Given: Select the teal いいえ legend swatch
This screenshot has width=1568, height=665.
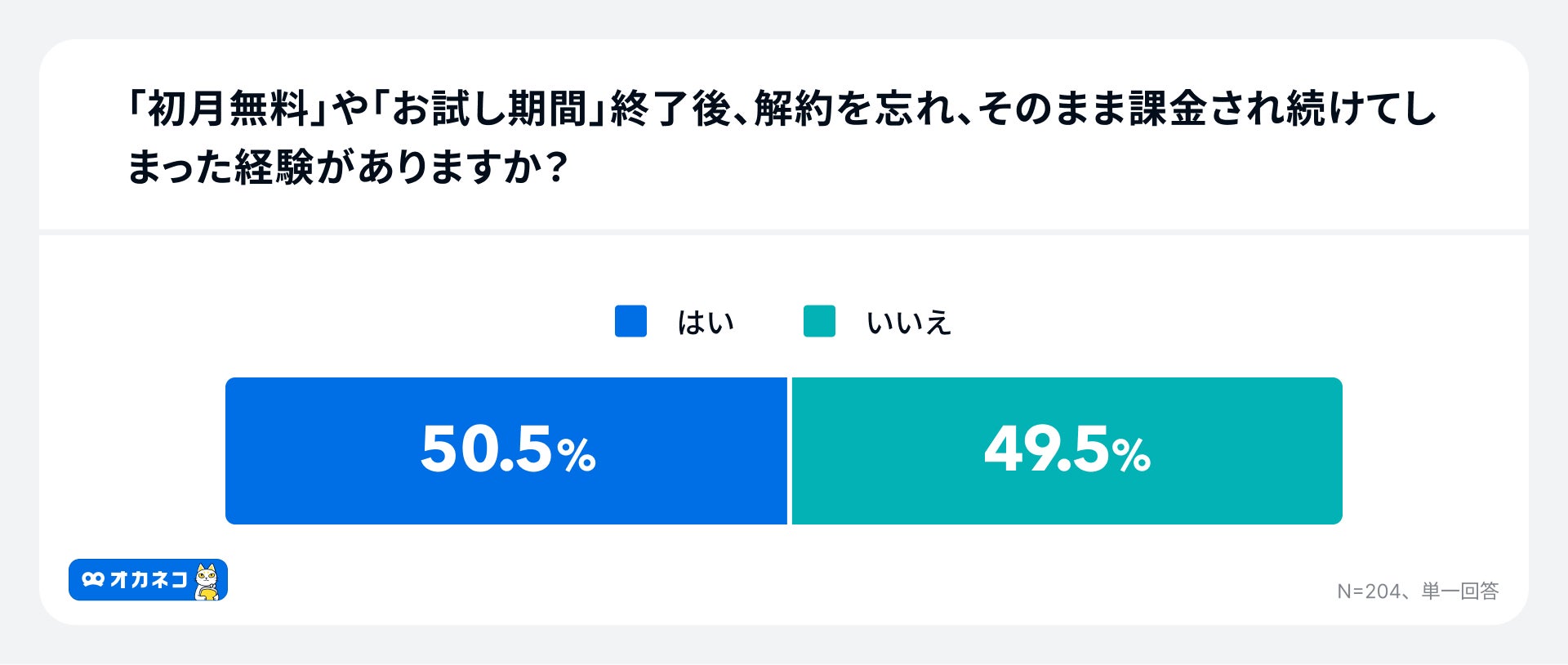Looking at the screenshot, I should 819,321.
